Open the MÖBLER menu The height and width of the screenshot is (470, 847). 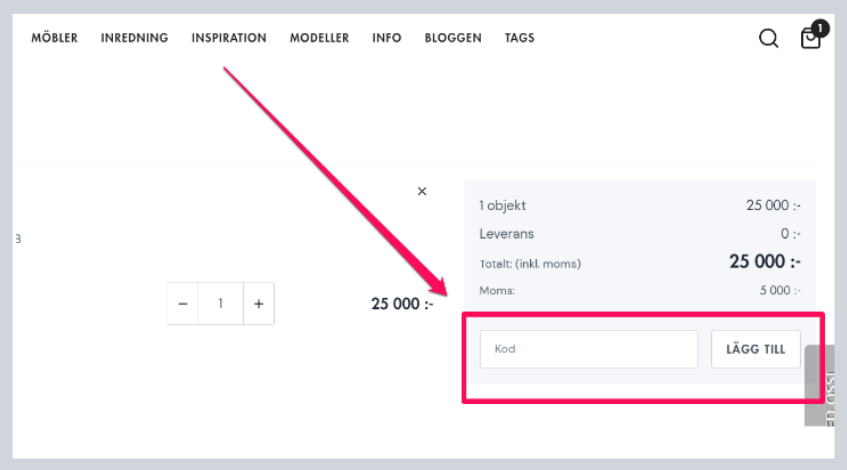pos(54,38)
